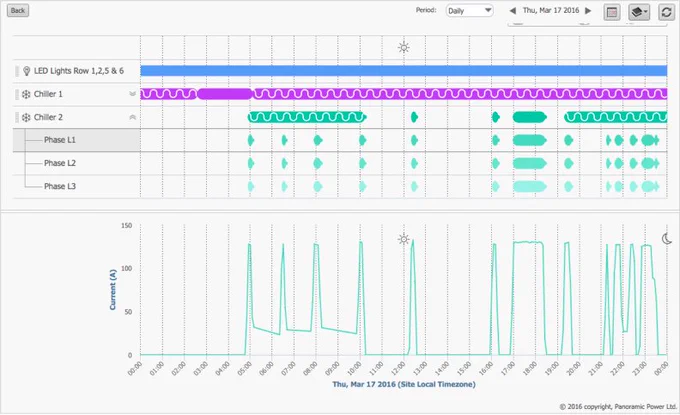
Task: Click the LED lights bulb icon
Action: coord(26,71)
